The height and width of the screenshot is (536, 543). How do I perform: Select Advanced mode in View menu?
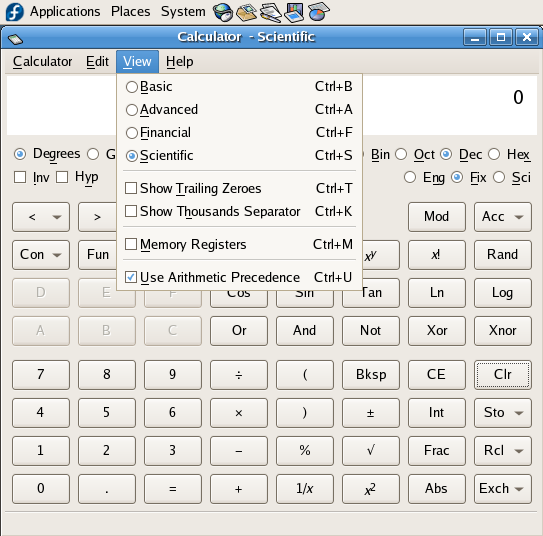239,110
